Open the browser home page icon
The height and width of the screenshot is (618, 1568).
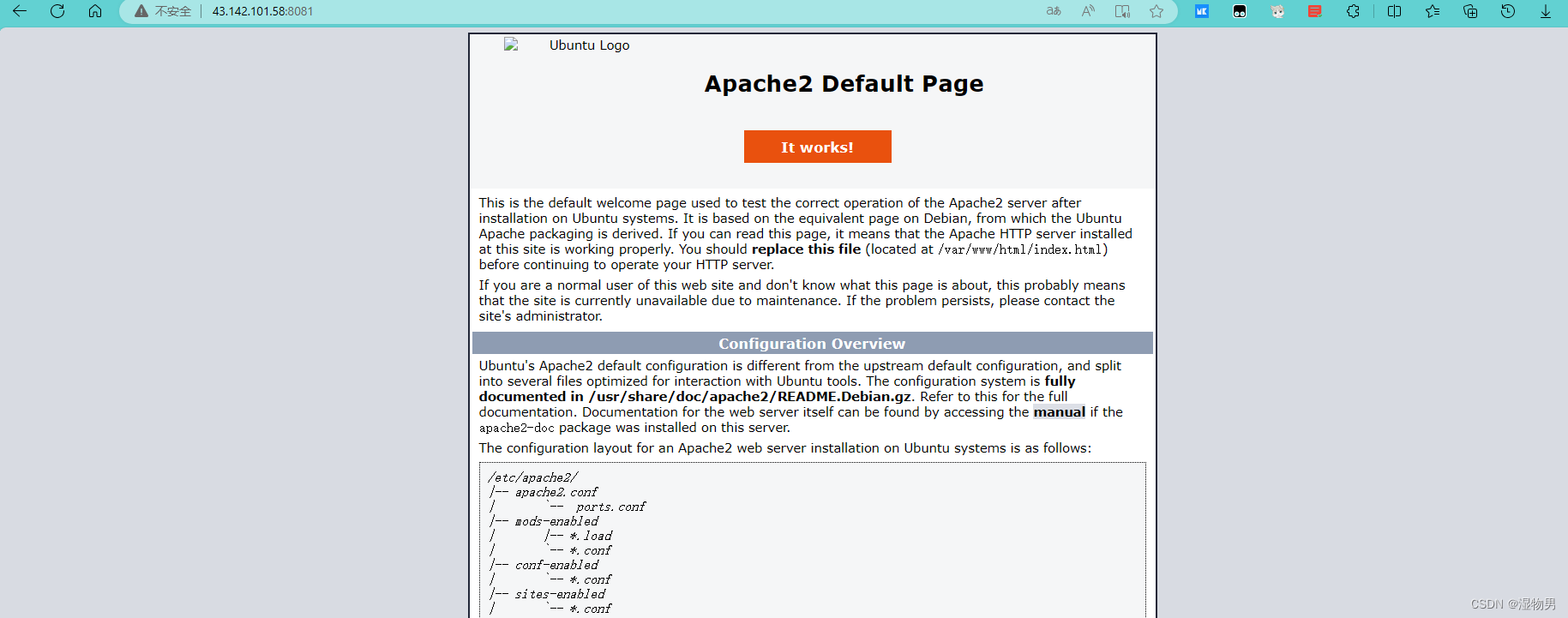[x=95, y=11]
